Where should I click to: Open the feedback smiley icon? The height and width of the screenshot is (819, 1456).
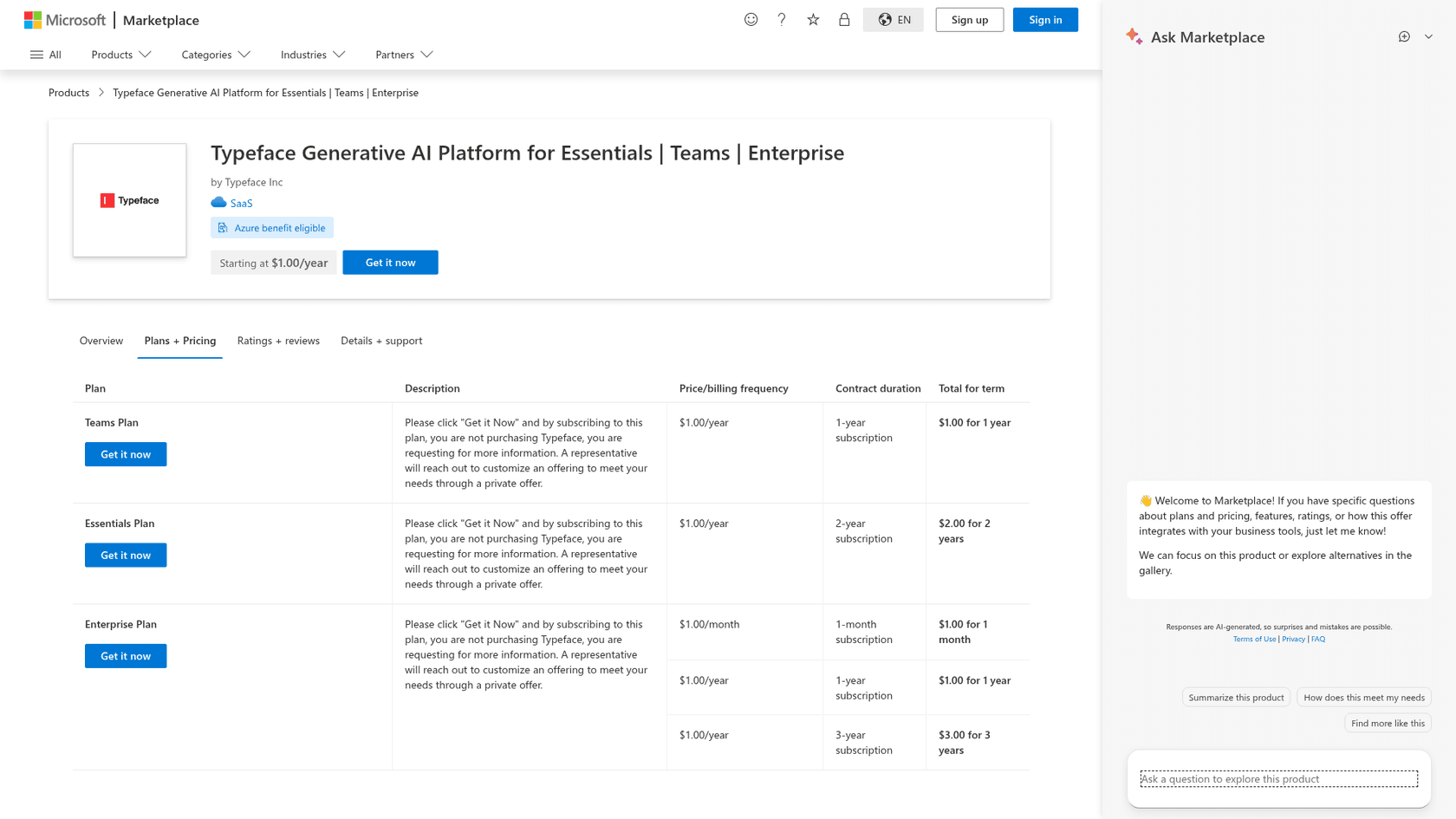(751, 20)
